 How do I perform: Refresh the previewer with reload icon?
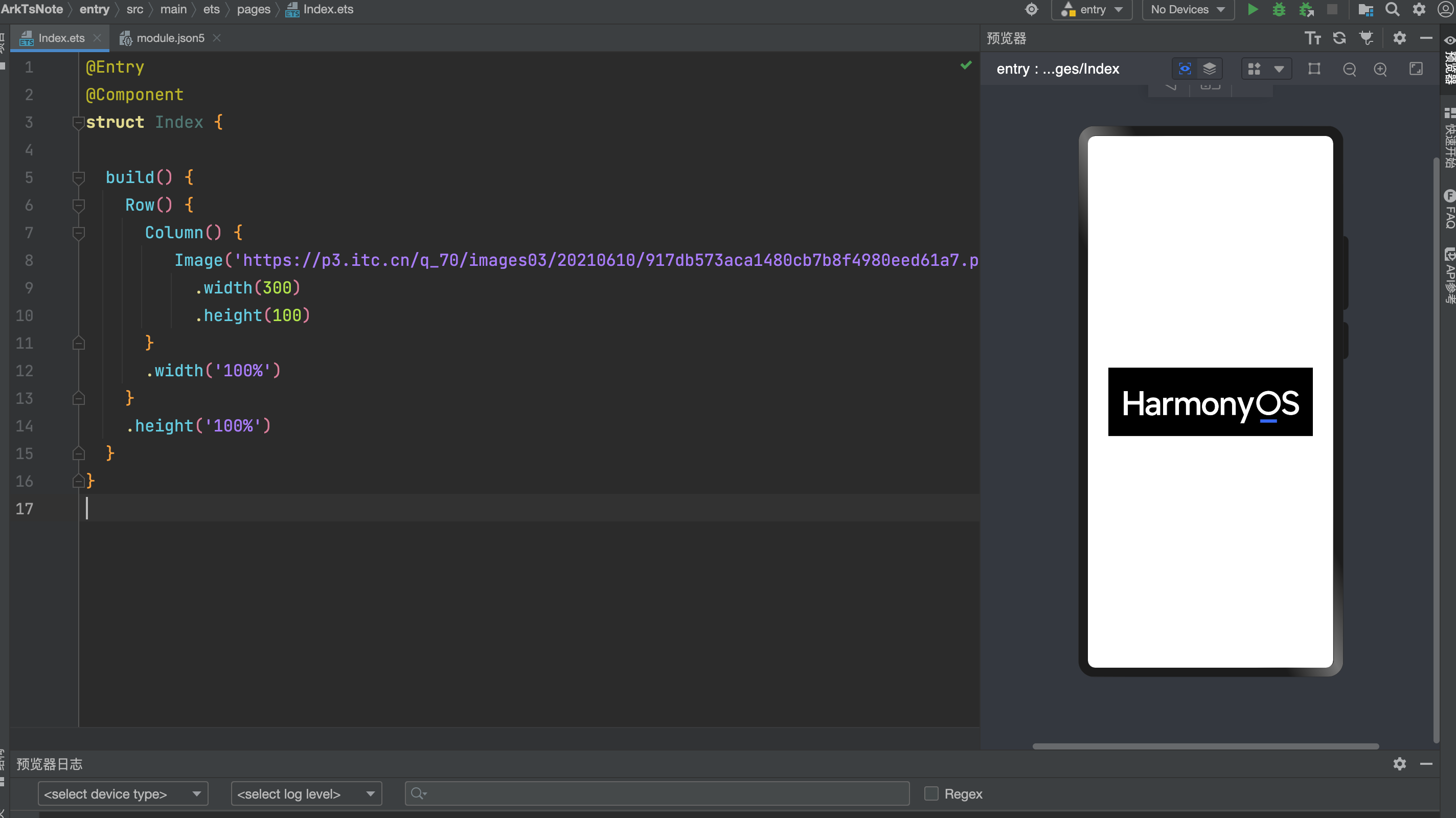click(x=1339, y=38)
